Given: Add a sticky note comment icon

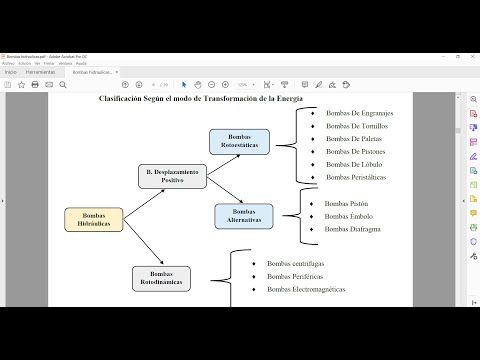Looking at the screenshot, I should coord(305,85).
